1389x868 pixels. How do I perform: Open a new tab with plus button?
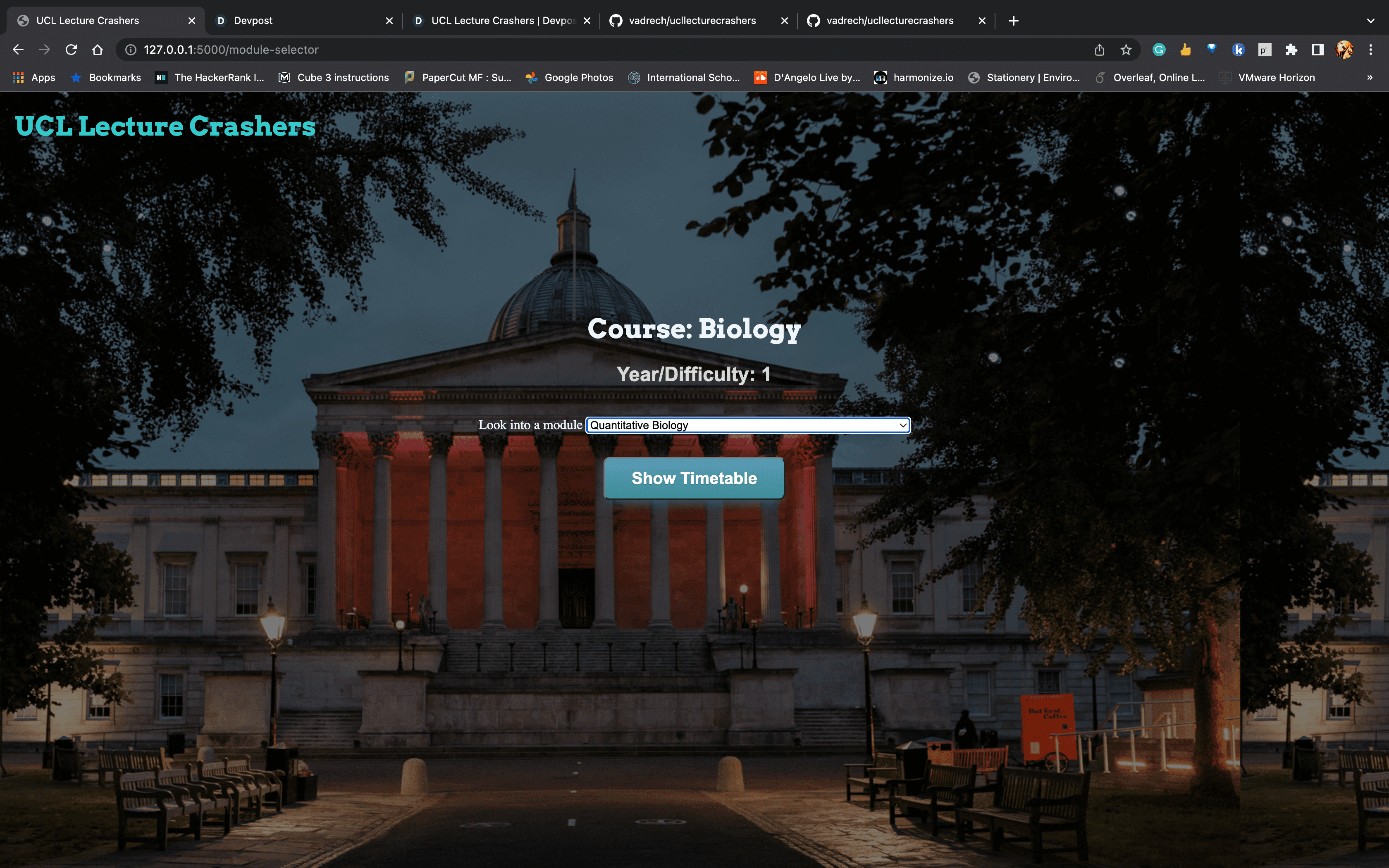[x=1014, y=21]
